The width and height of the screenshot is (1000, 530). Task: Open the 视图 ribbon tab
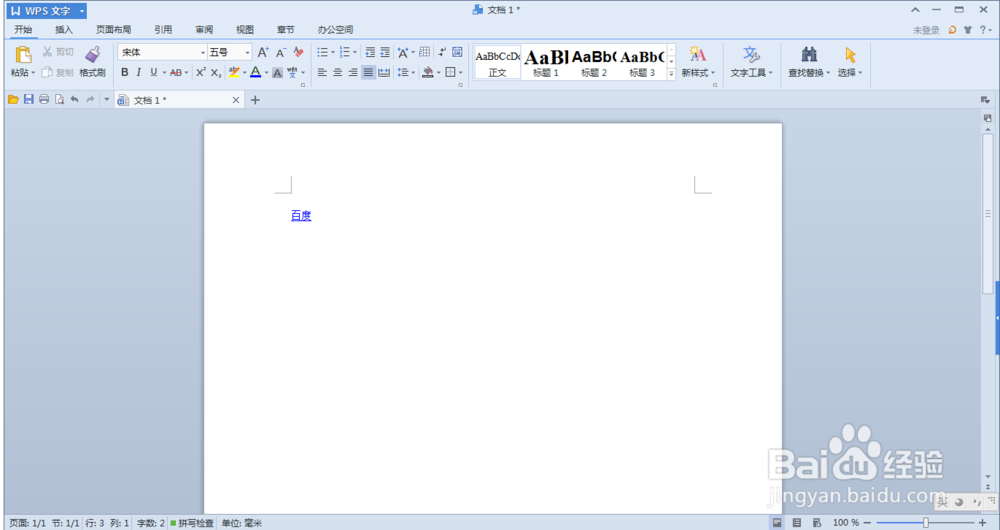coord(245,29)
